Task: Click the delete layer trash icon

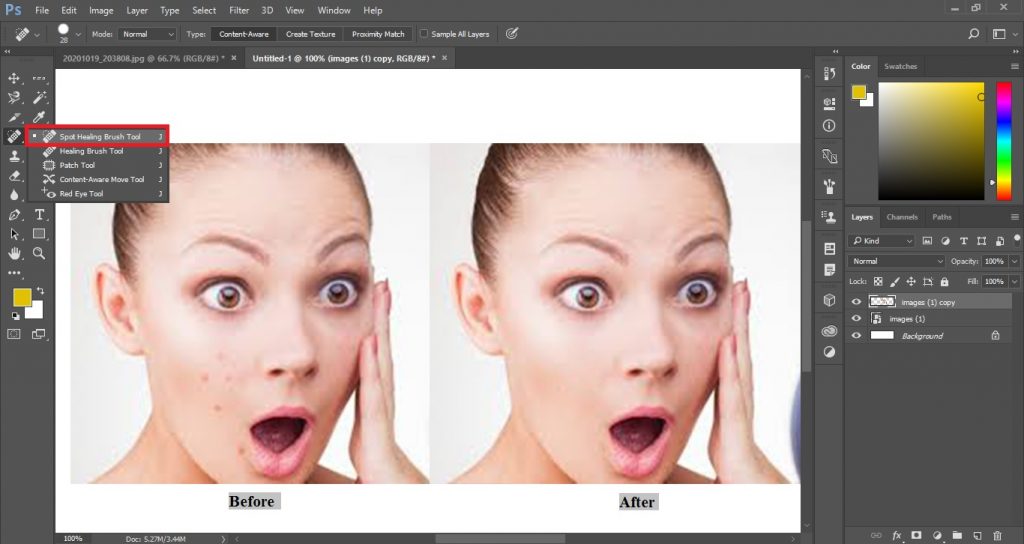Action: tap(997, 536)
